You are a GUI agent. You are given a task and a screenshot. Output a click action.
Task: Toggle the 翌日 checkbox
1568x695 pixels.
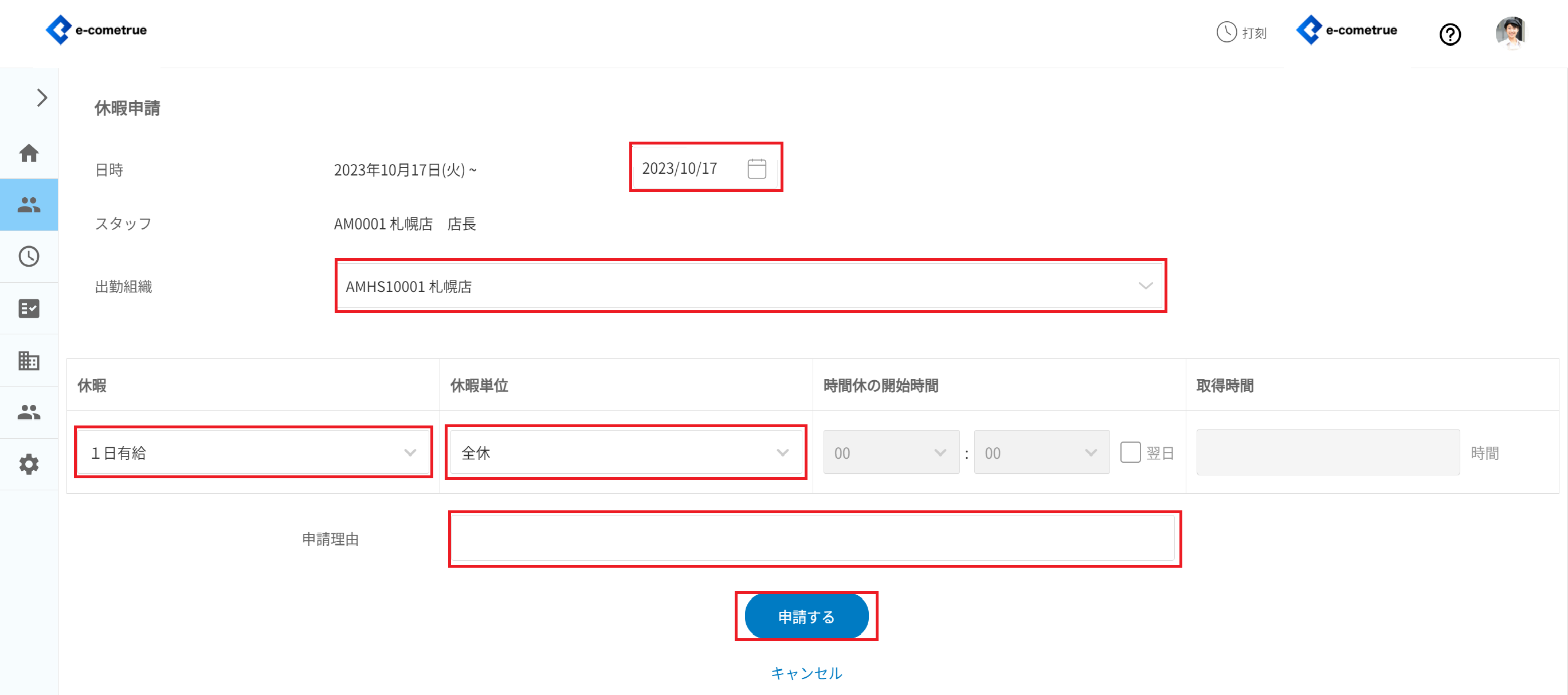tap(1130, 452)
